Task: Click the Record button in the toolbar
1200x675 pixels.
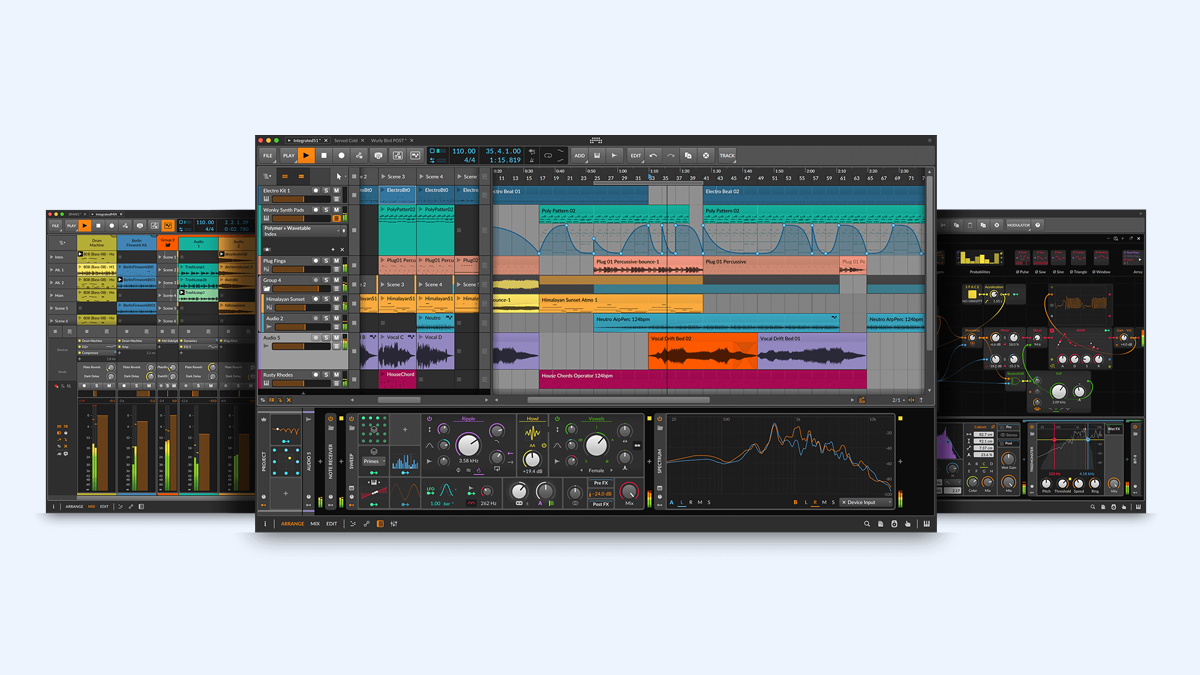Action: [341, 156]
